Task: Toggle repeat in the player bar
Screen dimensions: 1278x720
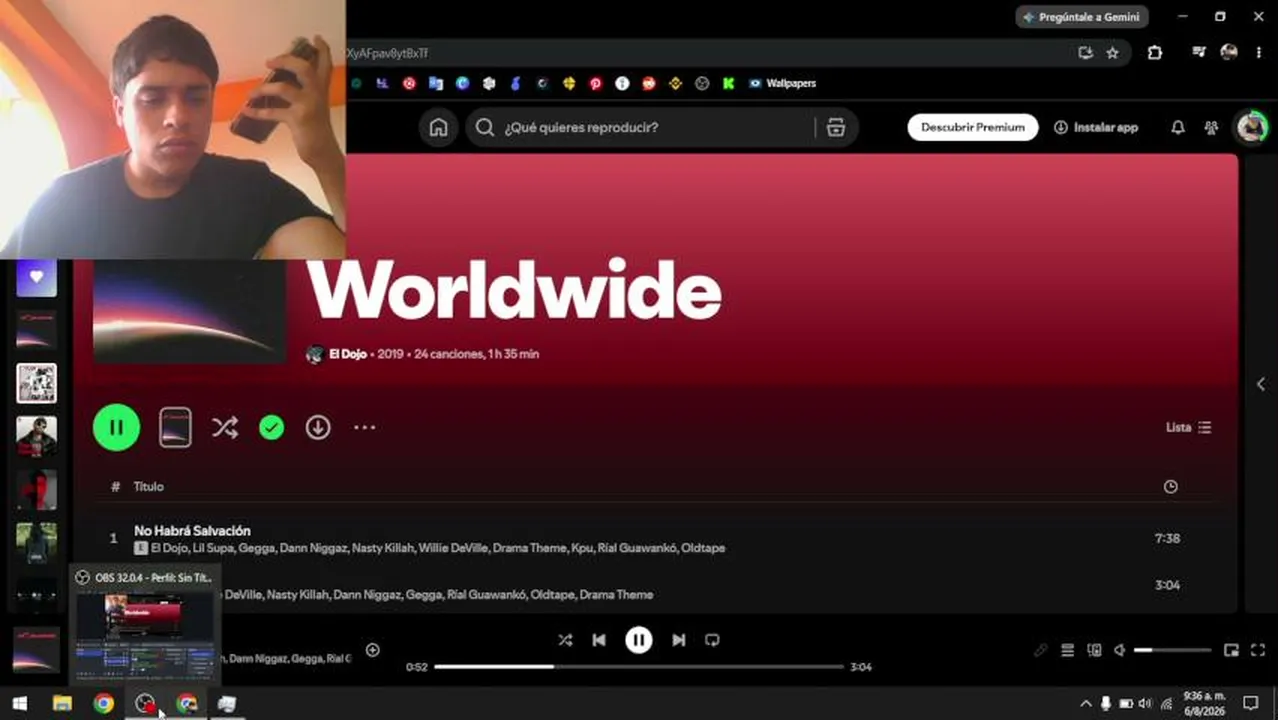Action: click(x=712, y=640)
